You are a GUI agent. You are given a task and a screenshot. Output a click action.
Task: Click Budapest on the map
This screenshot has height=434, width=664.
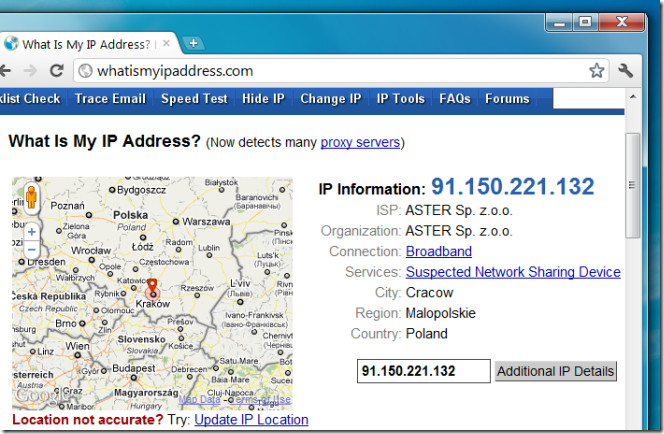click(x=133, y=368)
